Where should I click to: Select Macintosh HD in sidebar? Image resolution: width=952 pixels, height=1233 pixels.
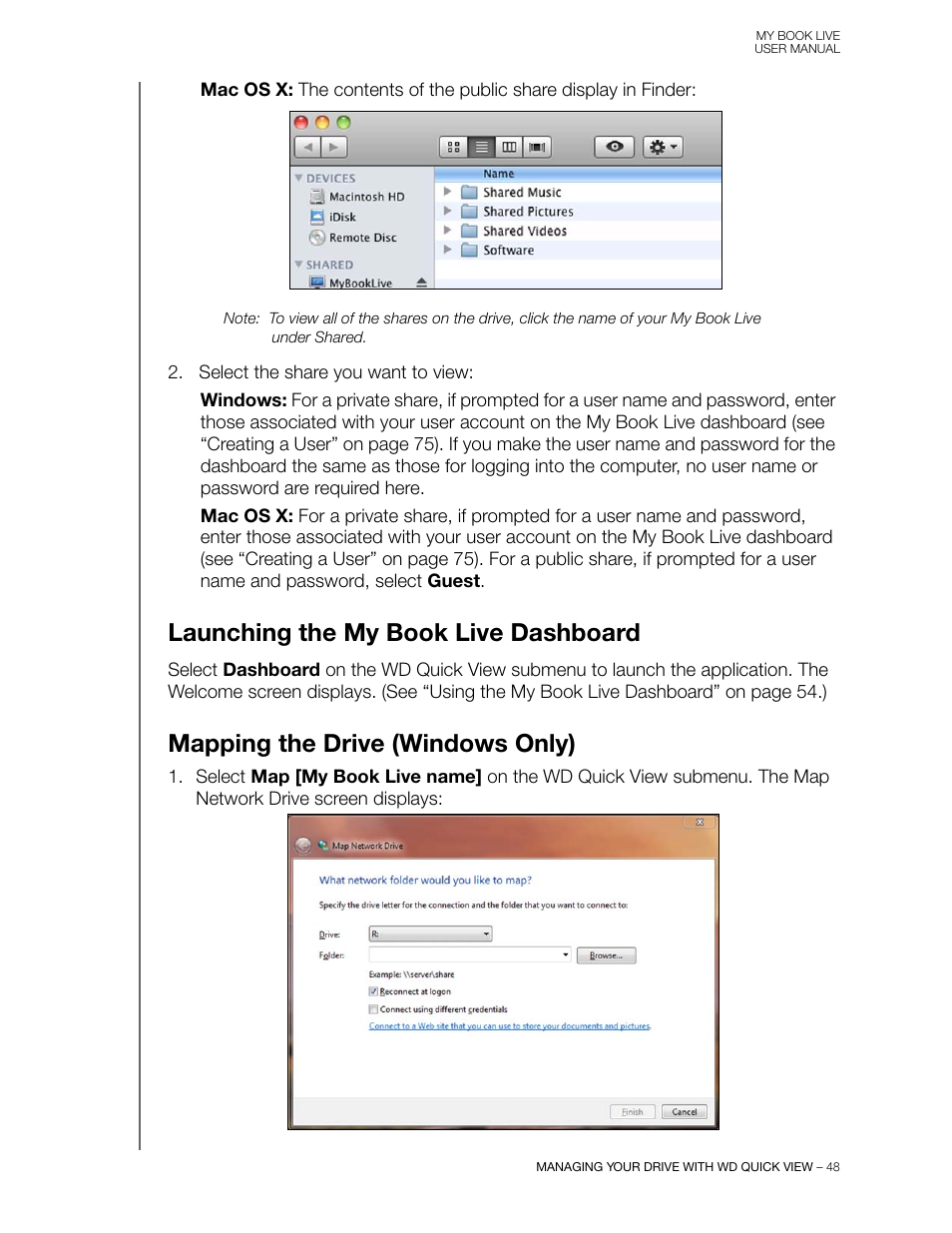366,197
